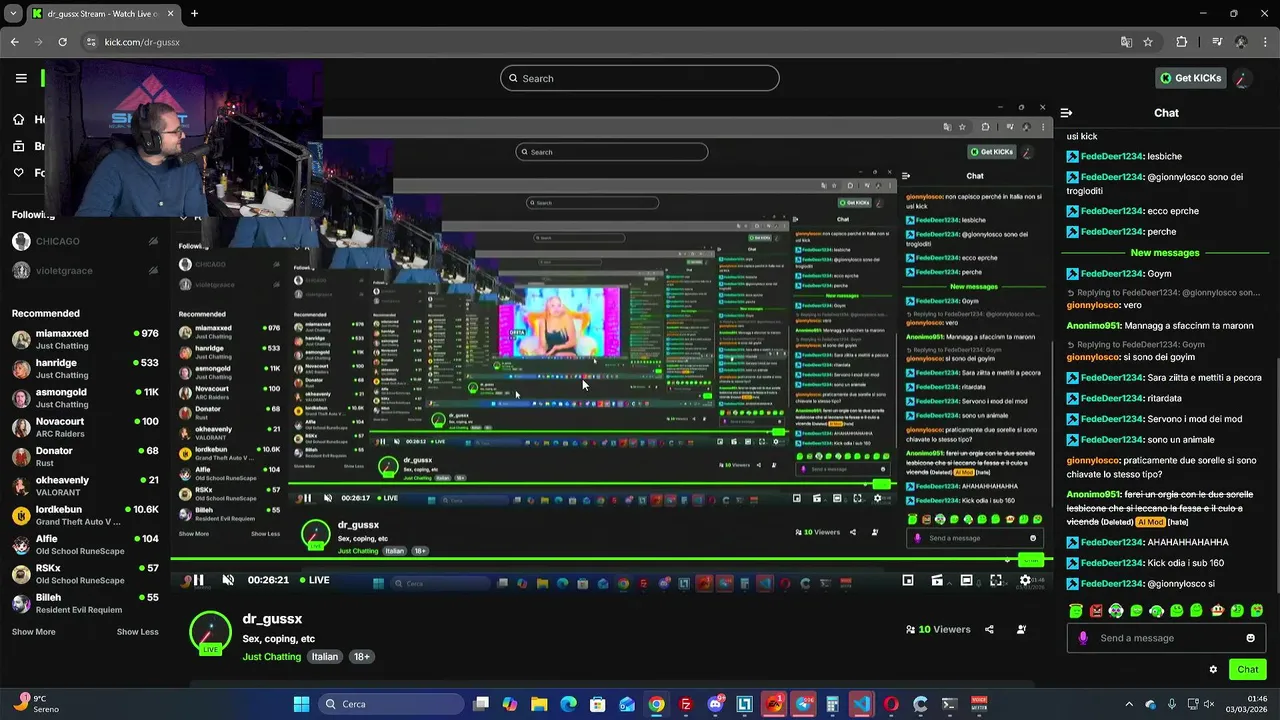Click the Windows taskbar Cerca search box

pyautogui.click(x=392, y=704)
